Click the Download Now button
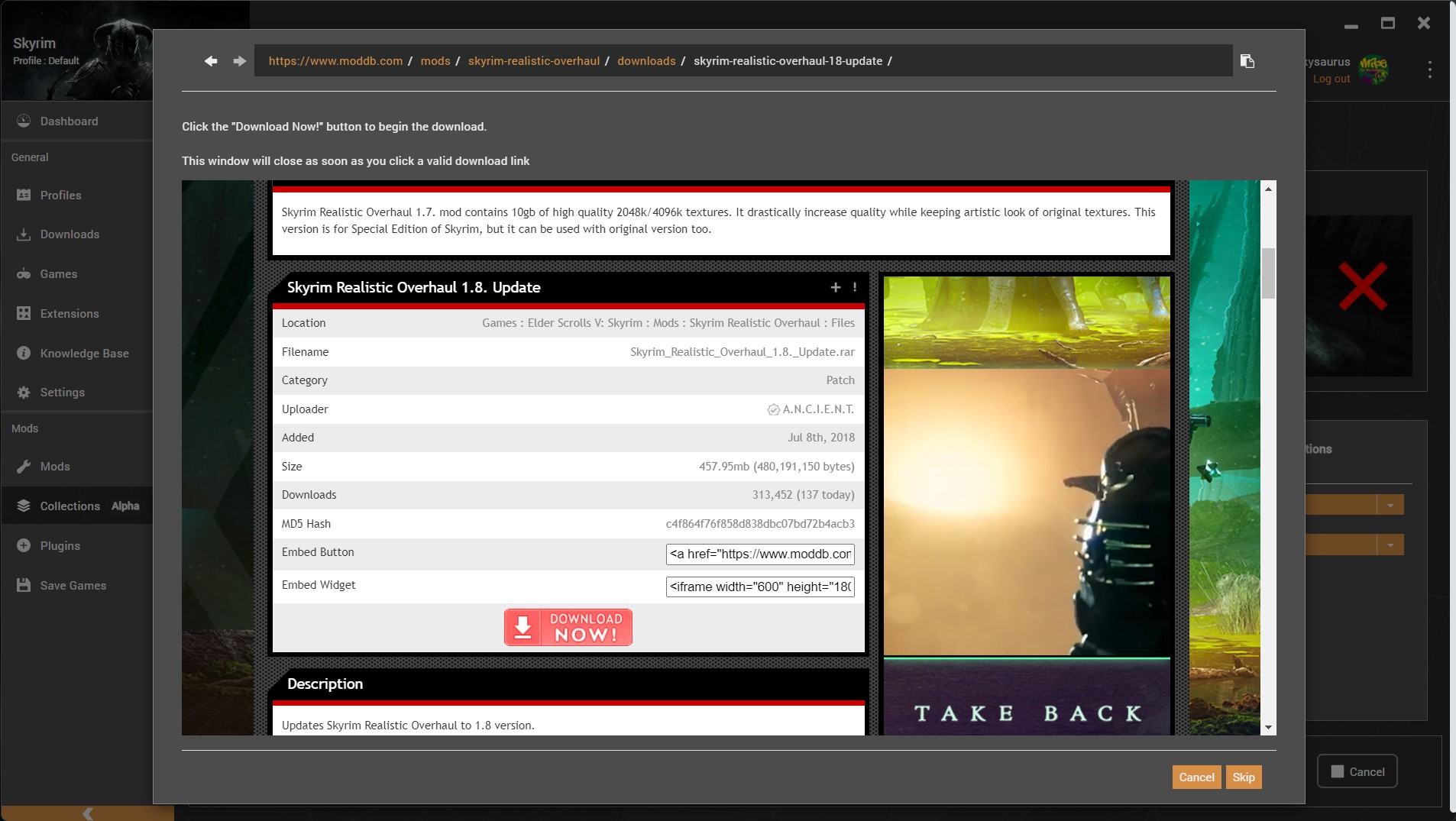The image size is (1456, 821). [568, 627]
